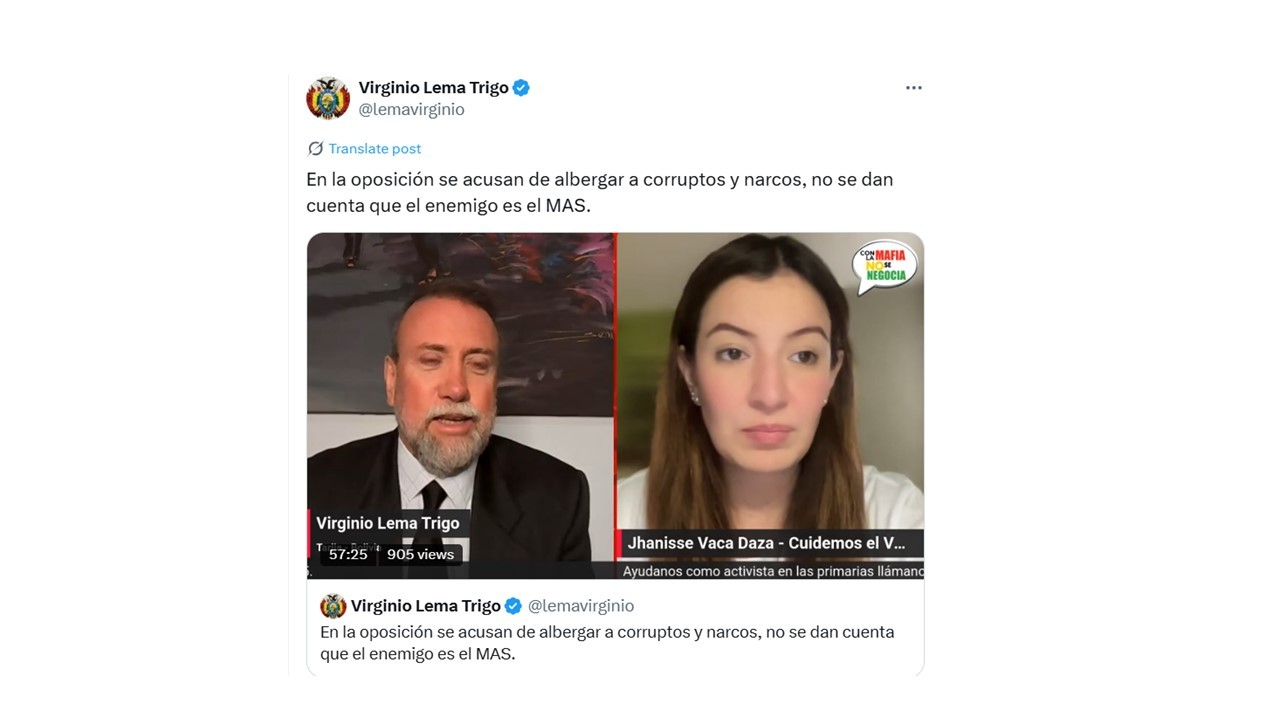Open @lemavirginio handle in quoted post
The image size is (1280, 720).
coord(581,606)
